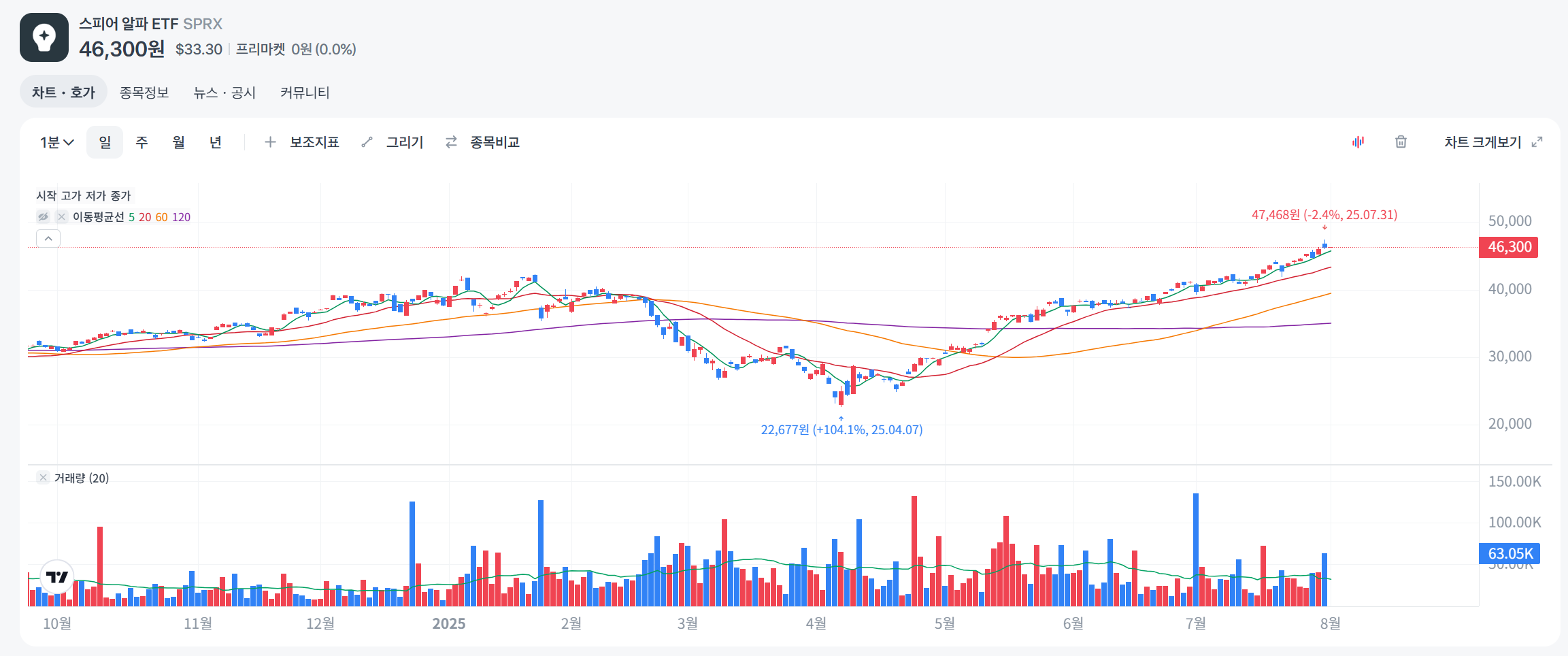The image size is (1568, 656).
Task: Click the 프리마켓 0원 (0.0%) text
Action: click(x=296, y=49)
